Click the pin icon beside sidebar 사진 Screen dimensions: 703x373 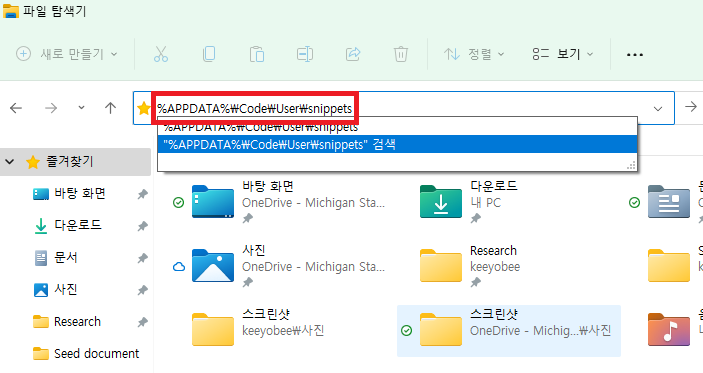(x=142, y=290)
